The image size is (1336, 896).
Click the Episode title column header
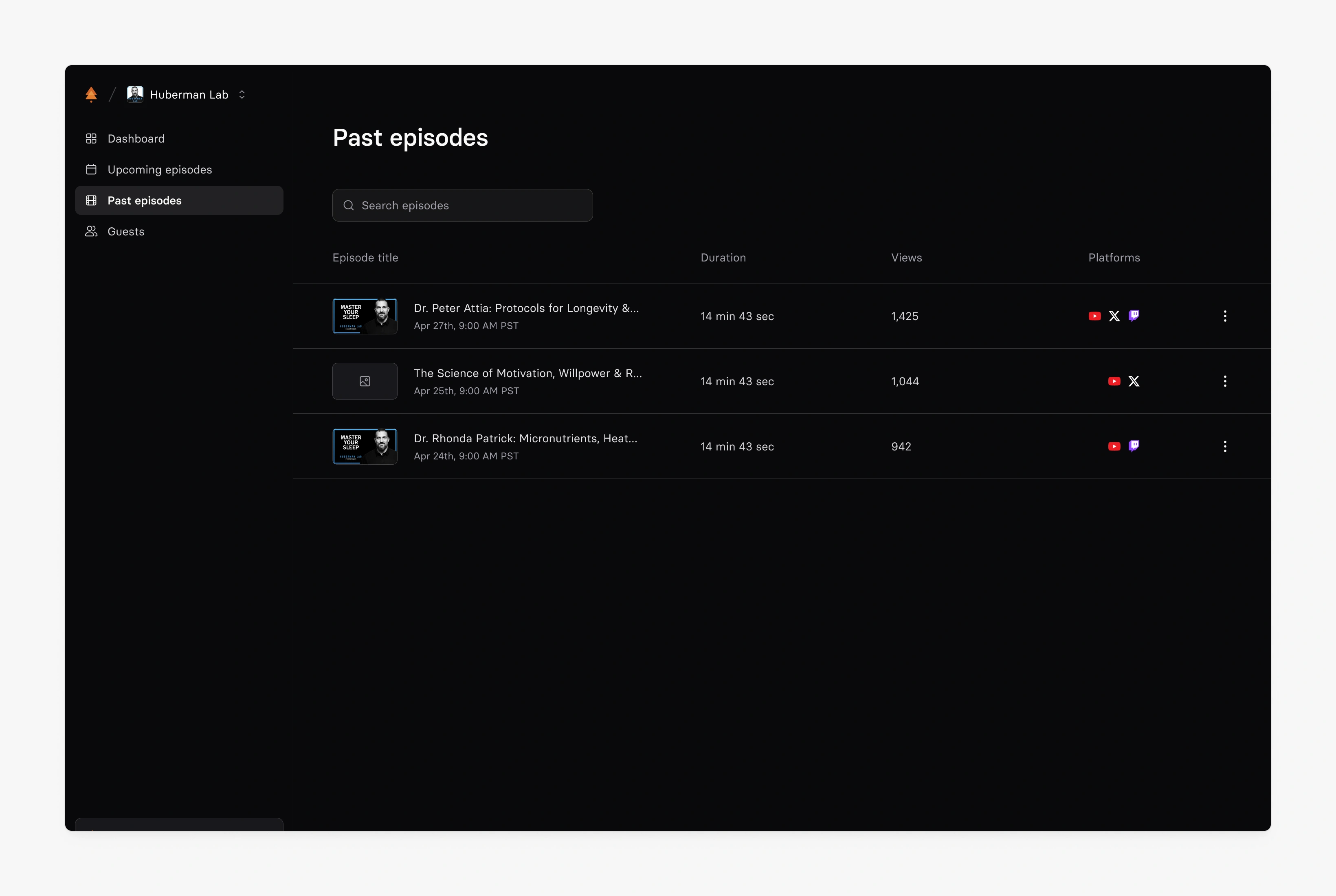coord(365,258)
